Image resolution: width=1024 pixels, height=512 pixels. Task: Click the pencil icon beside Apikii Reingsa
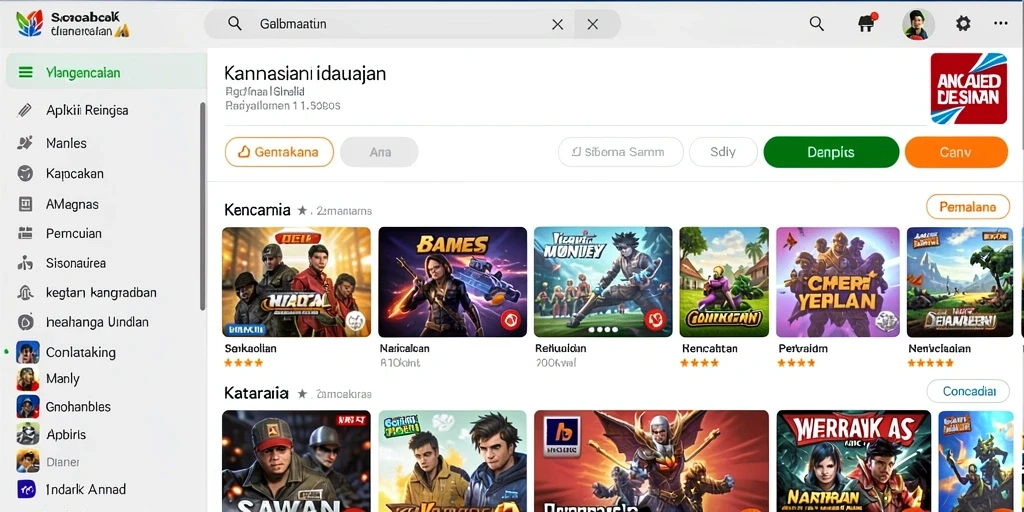tap(24, 110)
